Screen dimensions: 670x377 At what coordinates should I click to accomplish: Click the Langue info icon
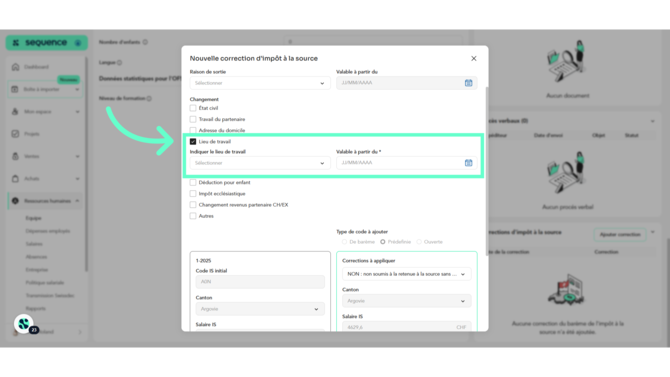pos(120,62)
